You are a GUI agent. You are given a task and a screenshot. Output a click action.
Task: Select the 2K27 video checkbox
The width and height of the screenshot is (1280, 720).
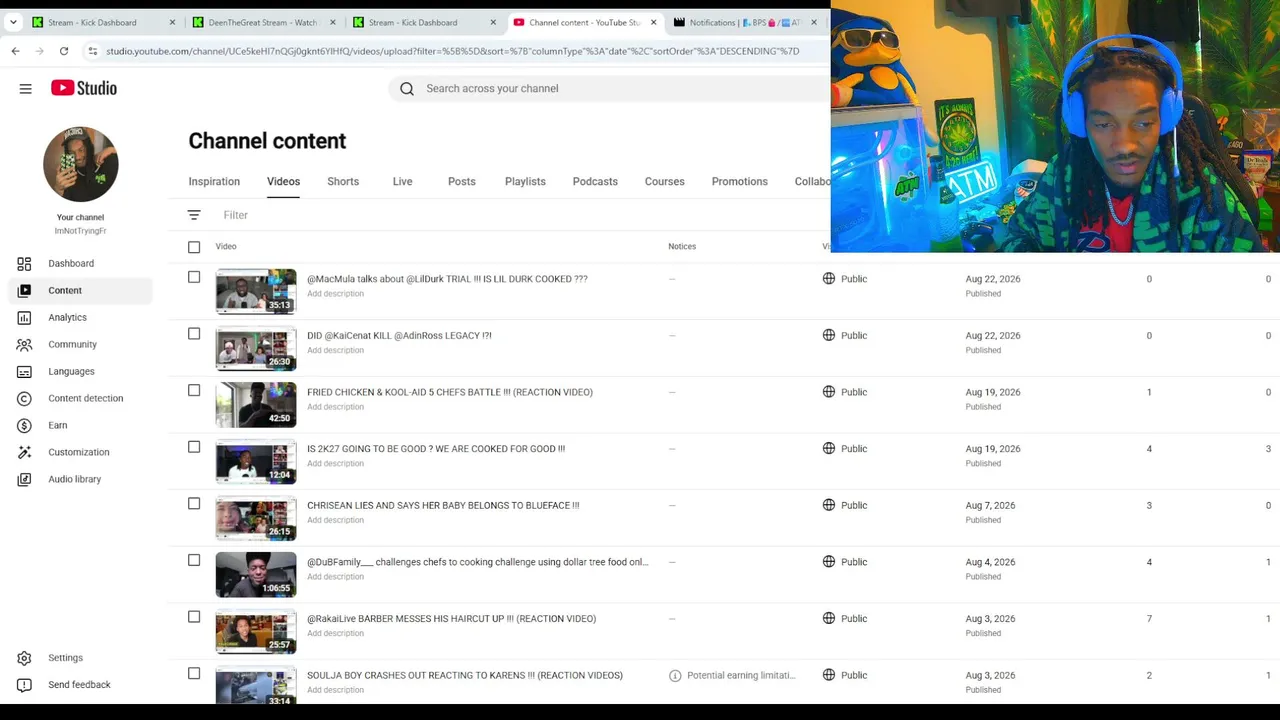(194, 447)
